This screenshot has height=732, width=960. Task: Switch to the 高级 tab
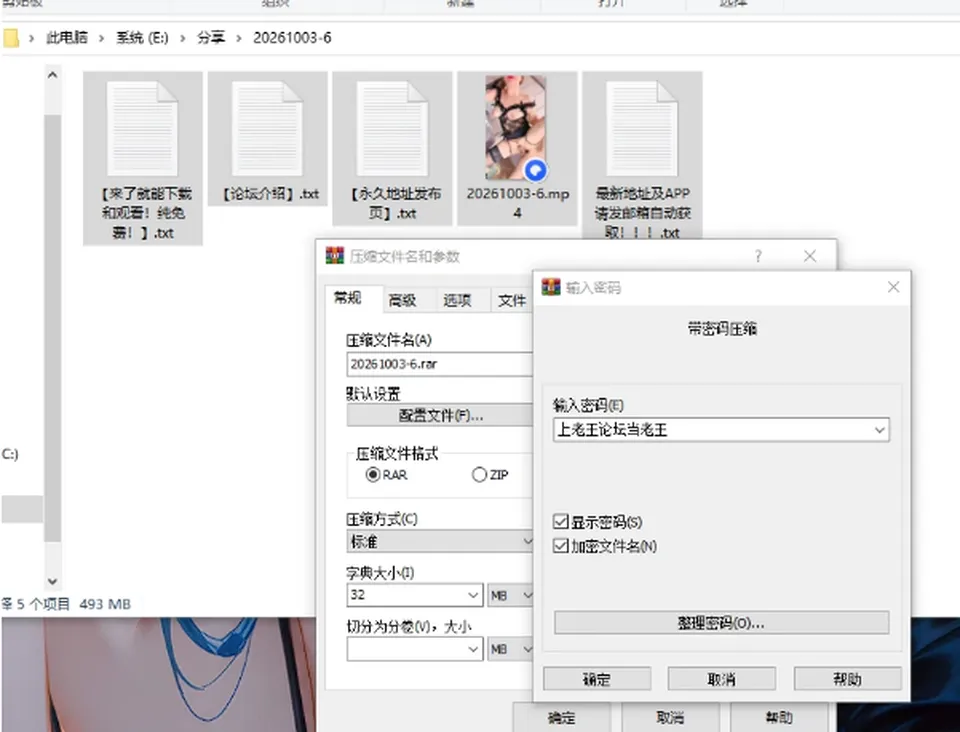[403, 300]
